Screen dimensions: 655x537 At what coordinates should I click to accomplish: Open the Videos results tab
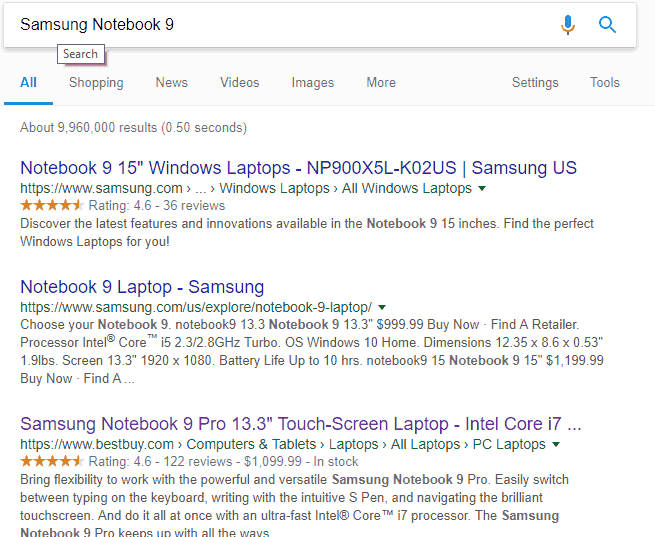[240, 82]
